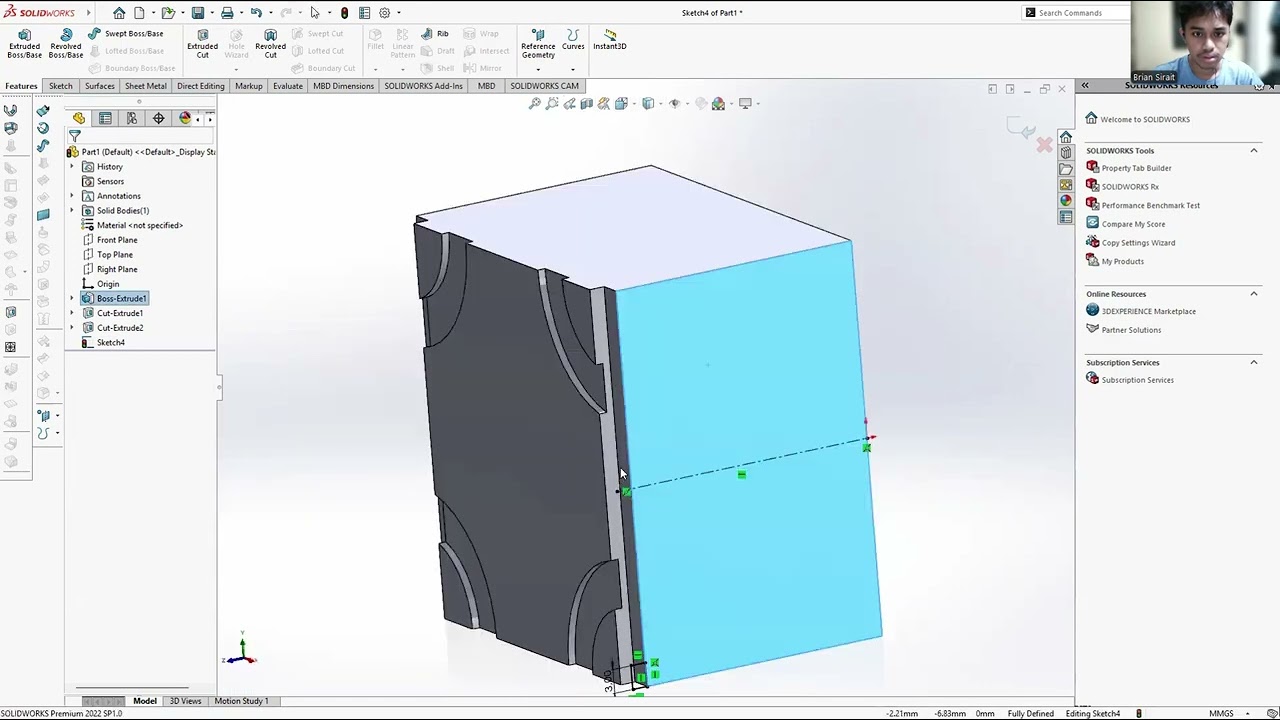Expand the Annotations tree node
The image size is (1280, 720).
72,196
